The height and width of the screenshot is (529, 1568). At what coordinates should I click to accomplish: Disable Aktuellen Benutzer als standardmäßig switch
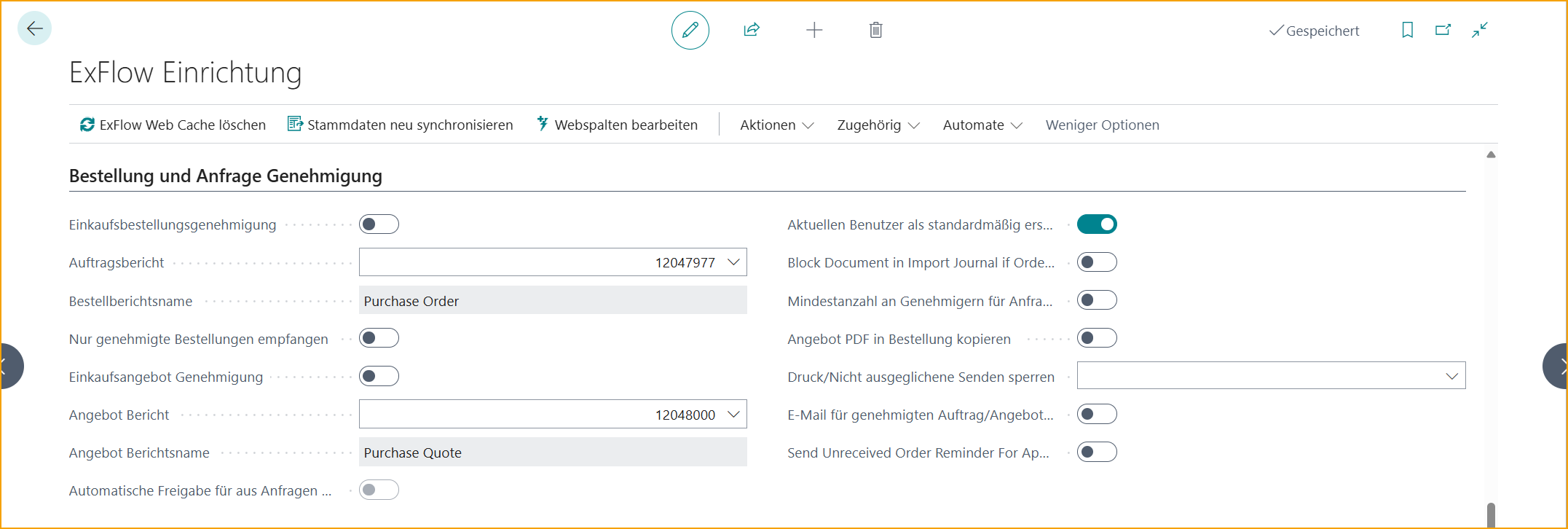click(x=1097, y=224)
